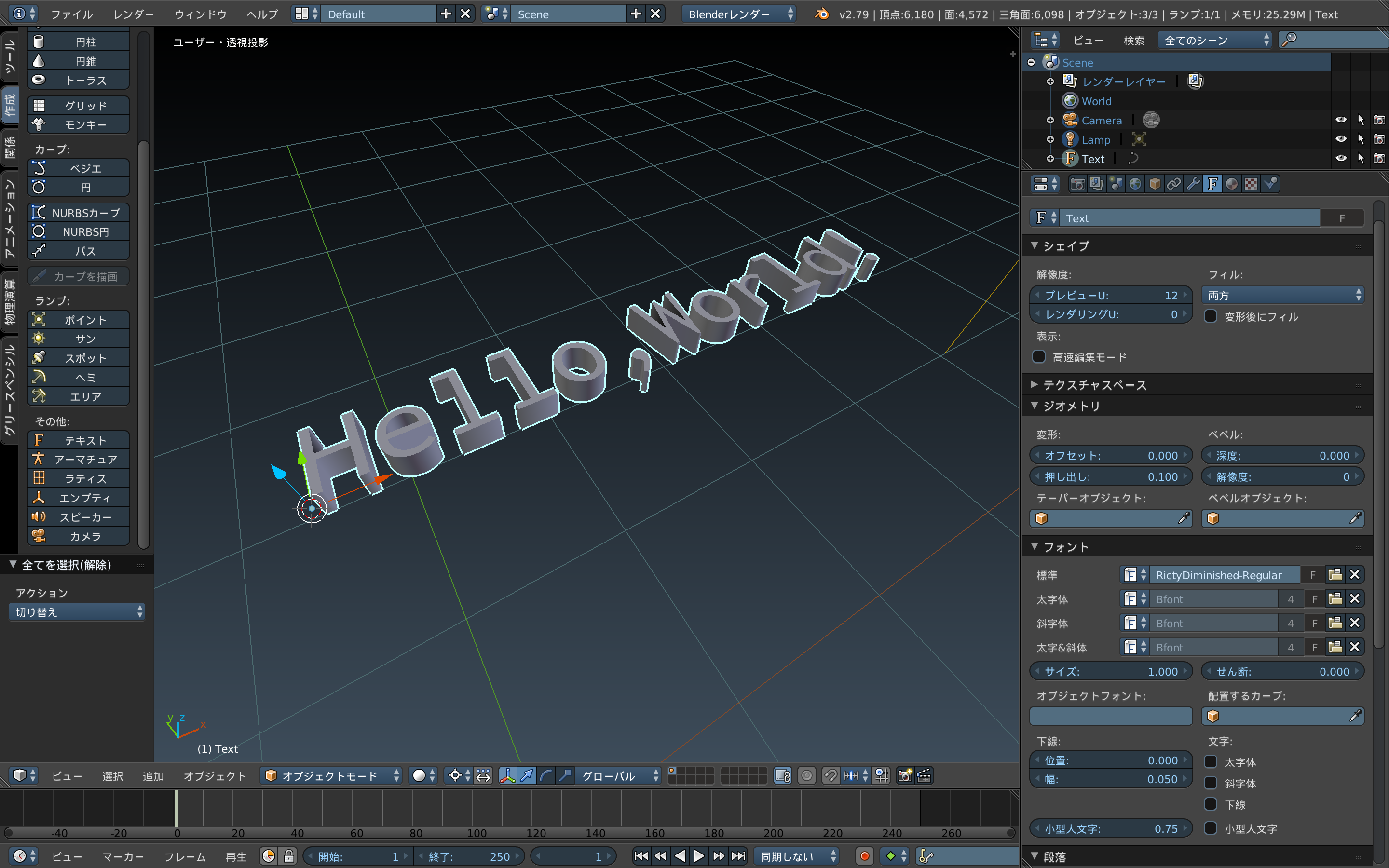Open the レンダー menu
Screen dimensions: 1389x868
point(133,14)
